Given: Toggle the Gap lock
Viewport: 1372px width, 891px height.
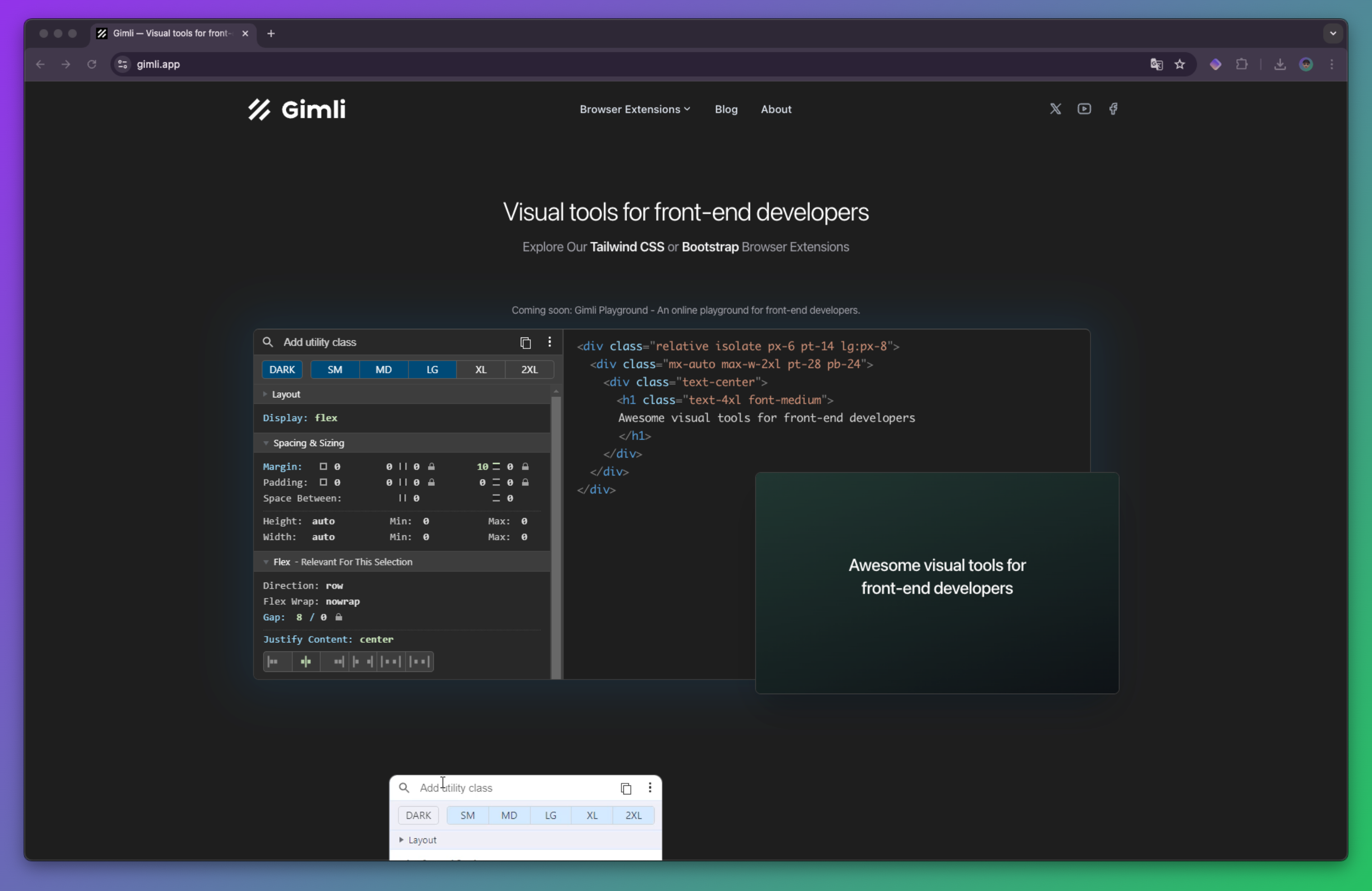Looking at the screenshot, I should 339,617.
